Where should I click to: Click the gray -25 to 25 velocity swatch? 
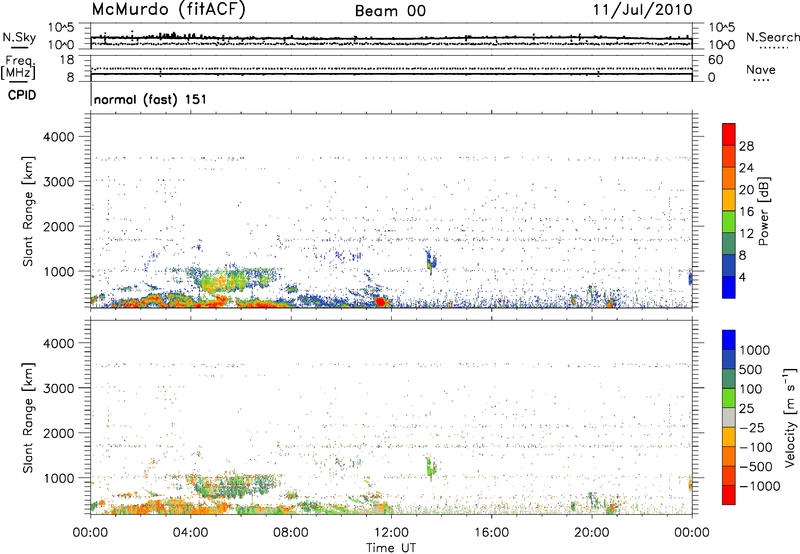pos(729,418)
